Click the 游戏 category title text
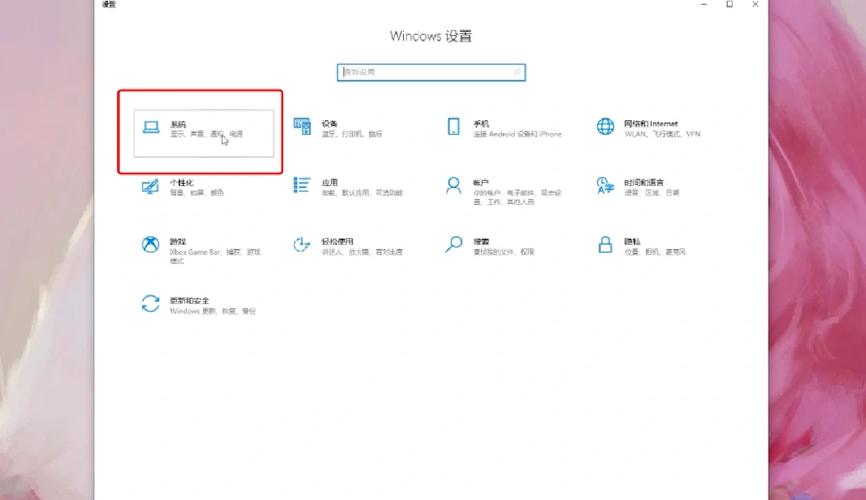866x500 pixels. (178, 241)
